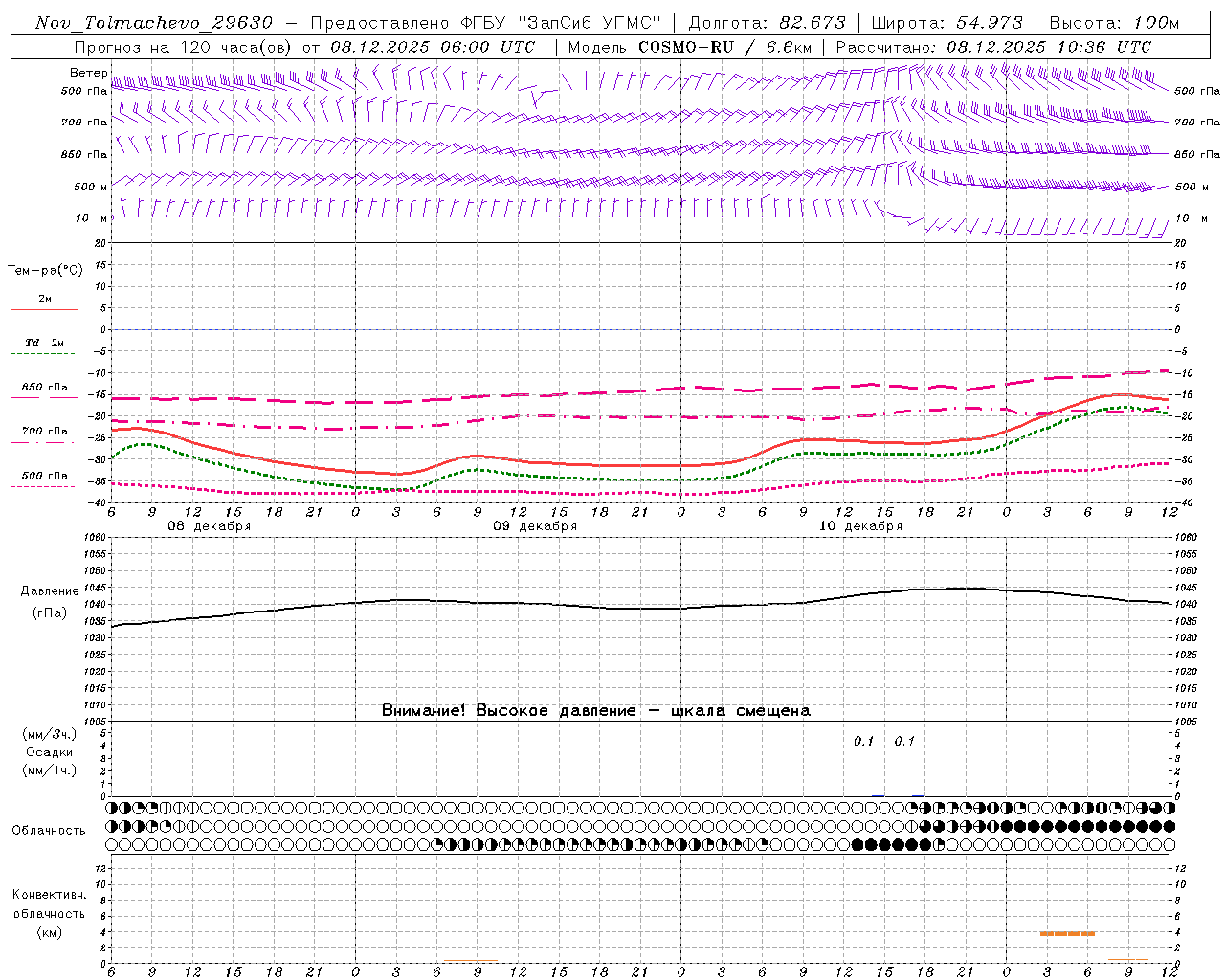The image size is (1225, 980).
Task: Click the Долгота: 82.673 field
Action: click(768, 23)
